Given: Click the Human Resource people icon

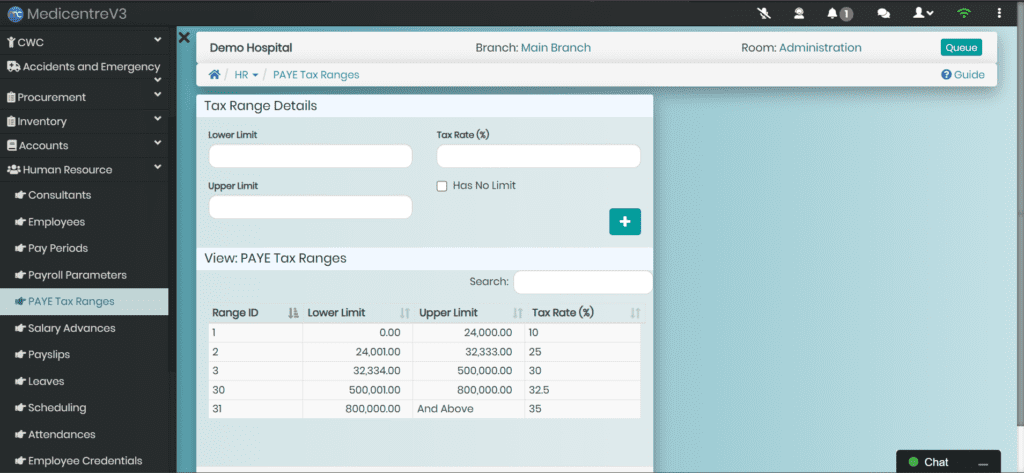Looking at the screenshot, I should [13, 169].
